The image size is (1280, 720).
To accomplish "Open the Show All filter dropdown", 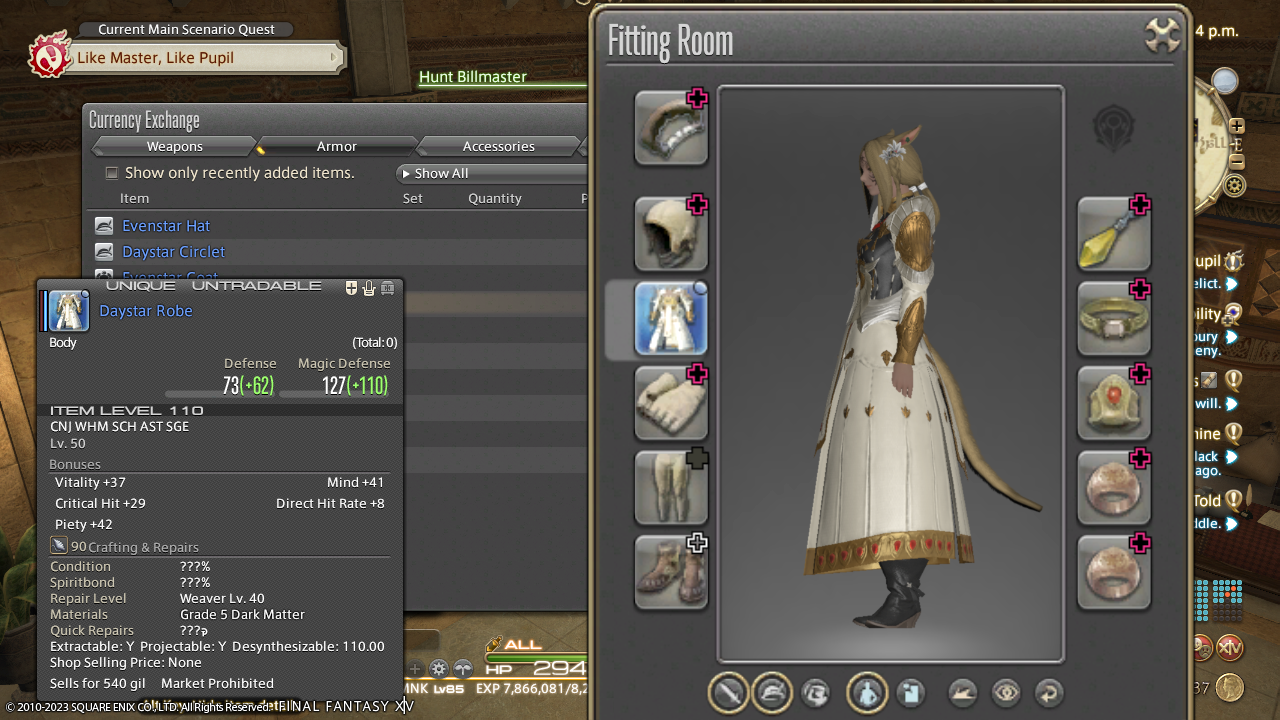I will pyautogui.click(x=490, y=173).
